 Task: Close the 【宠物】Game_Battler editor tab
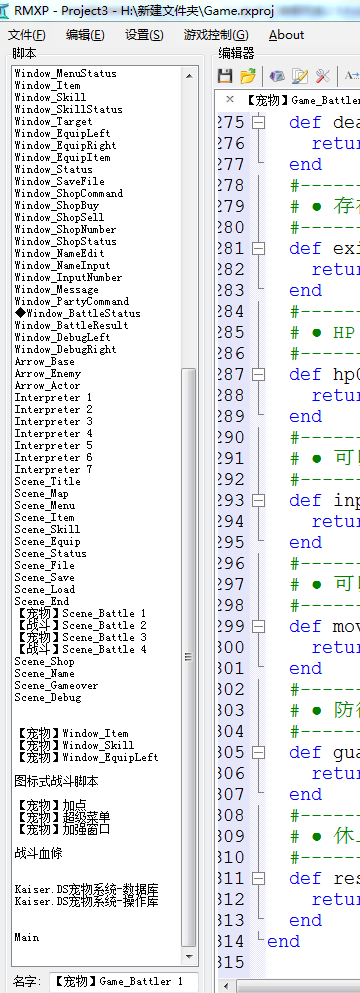230,99
